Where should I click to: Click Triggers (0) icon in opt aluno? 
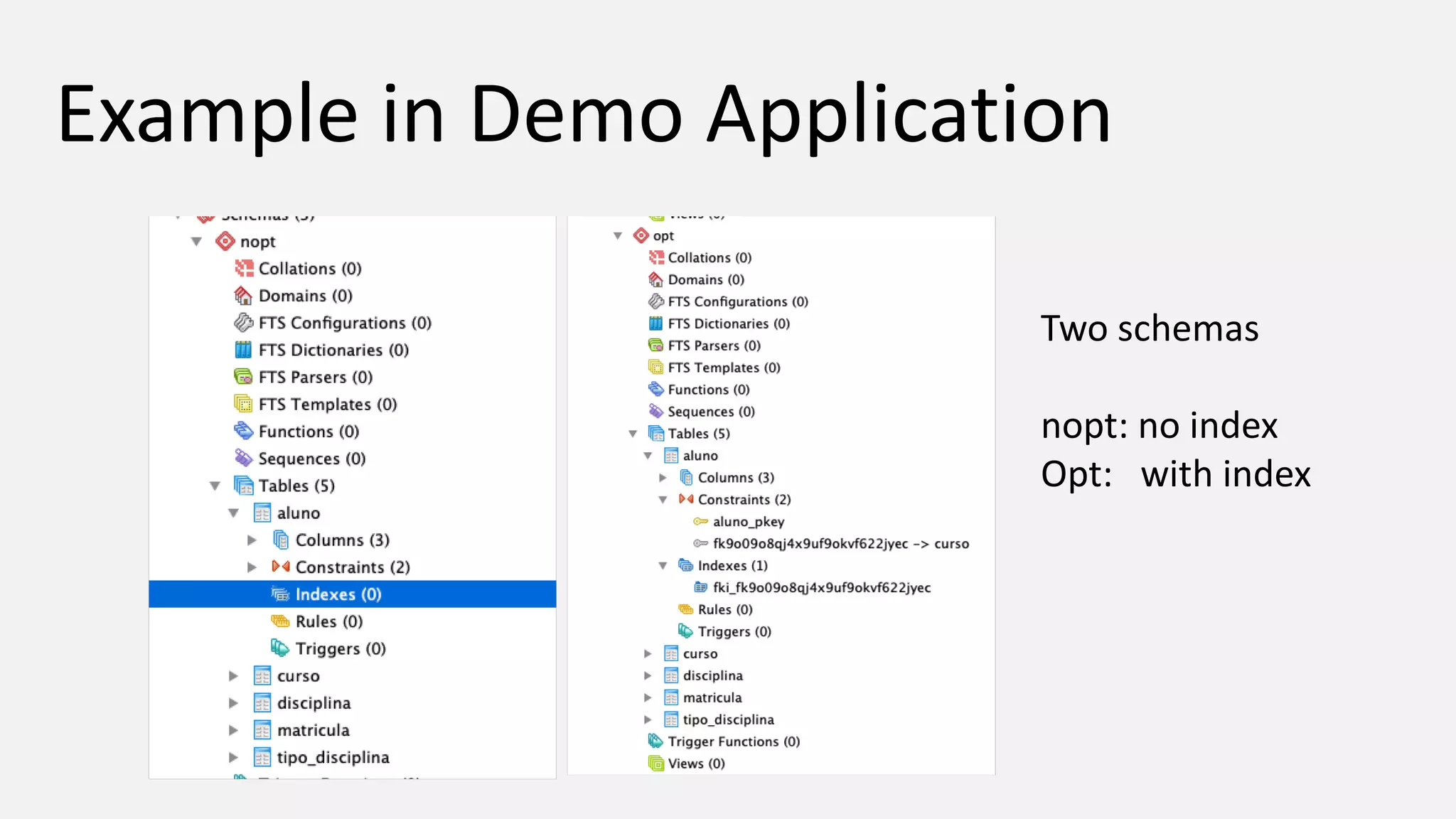(x=685, y=631)
